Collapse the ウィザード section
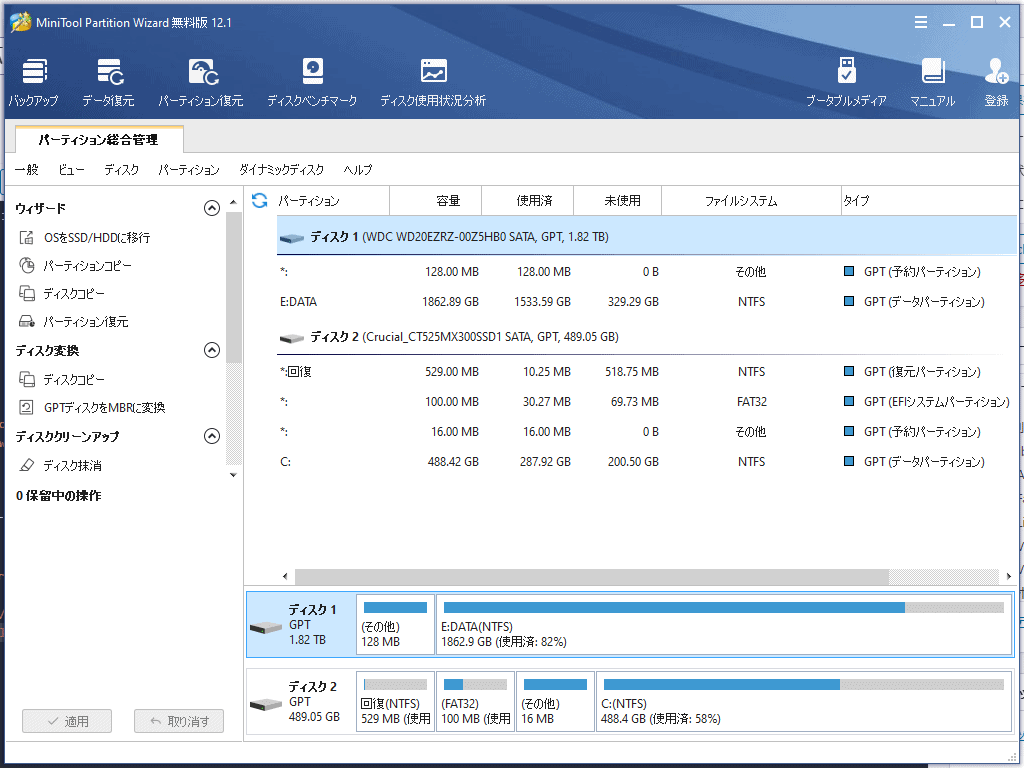 [x=211, y=208]
